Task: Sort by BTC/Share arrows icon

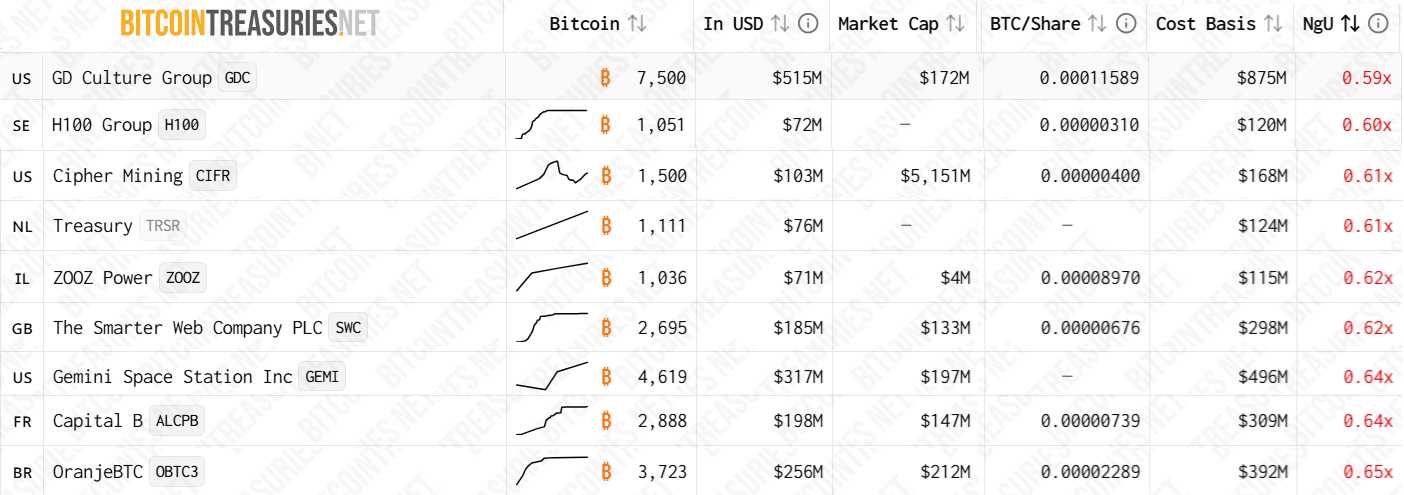Action: pos(1097,24)
